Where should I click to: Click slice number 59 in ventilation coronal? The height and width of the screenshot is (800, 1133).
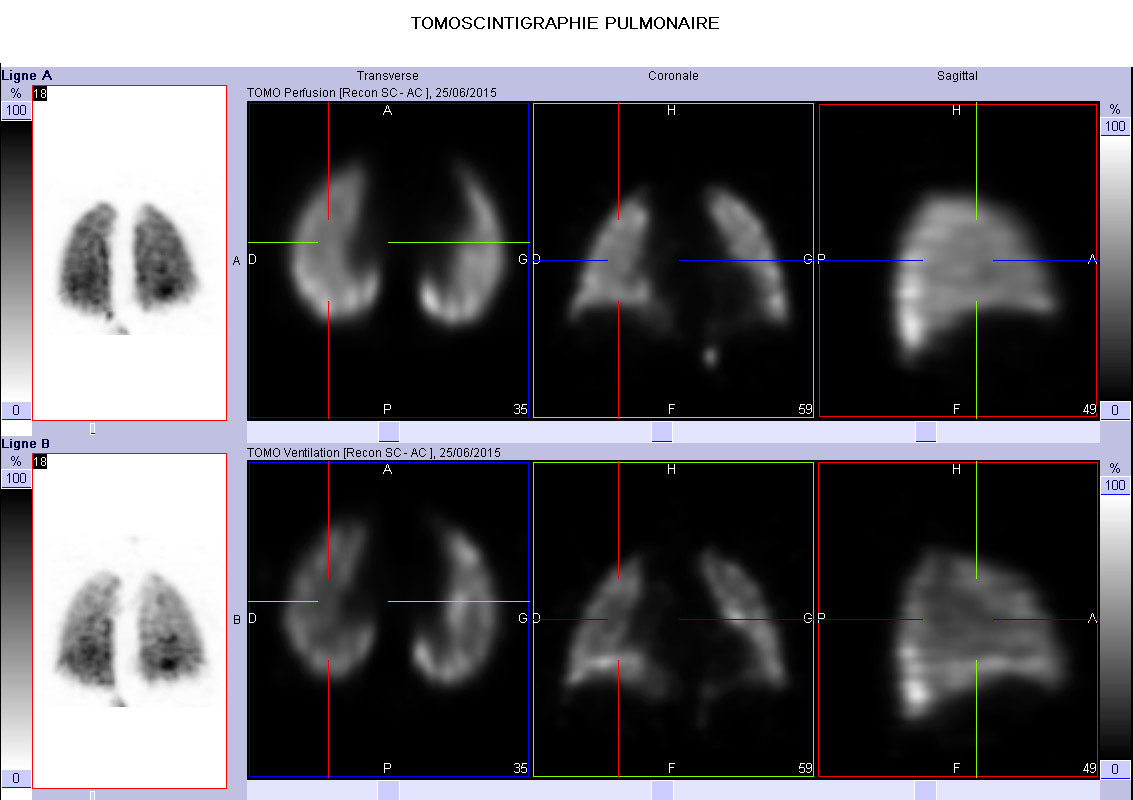tap(806, 769)
